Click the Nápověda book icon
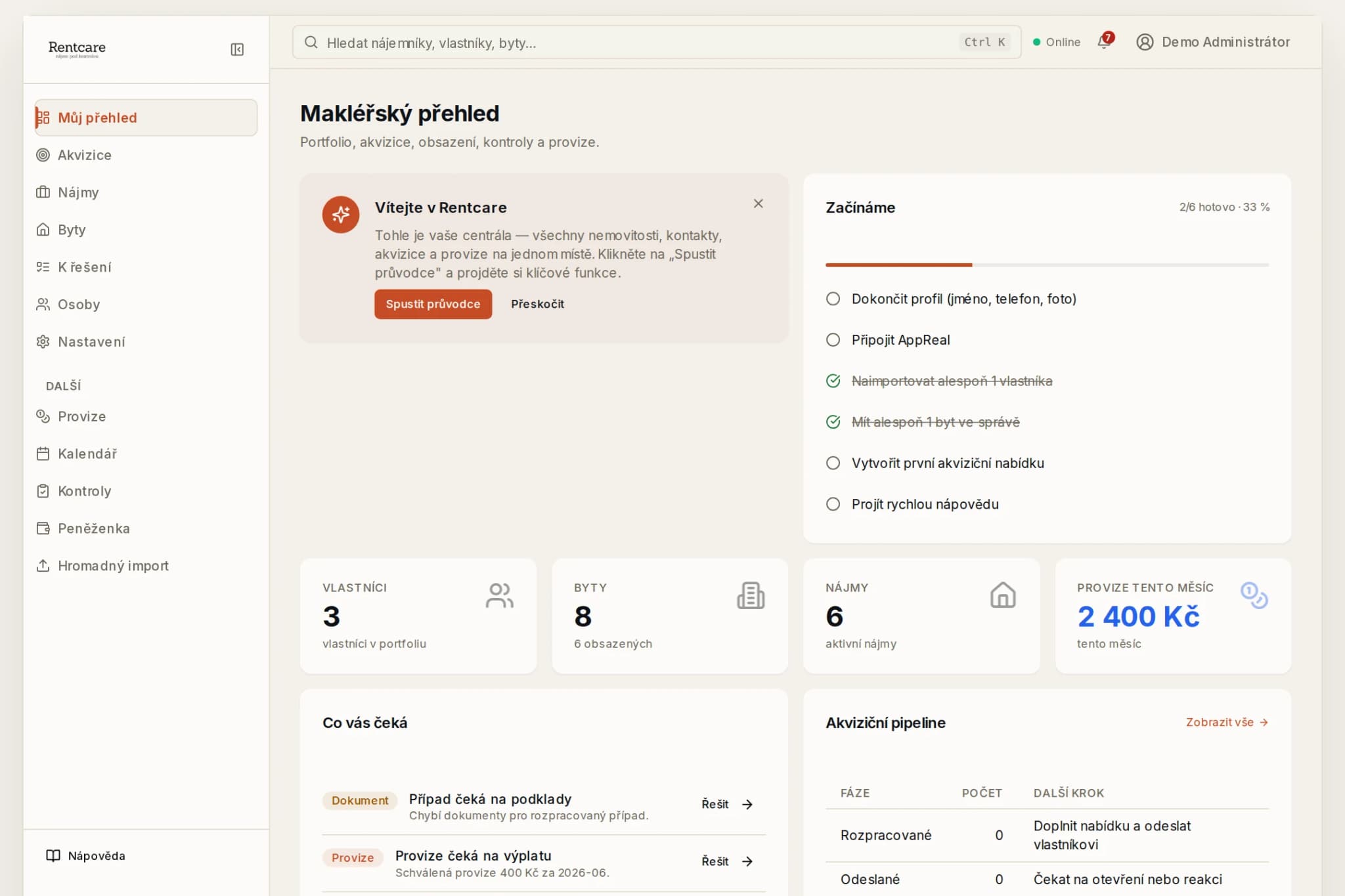Screen dimensions: 1345x896 tap(53, 855)
